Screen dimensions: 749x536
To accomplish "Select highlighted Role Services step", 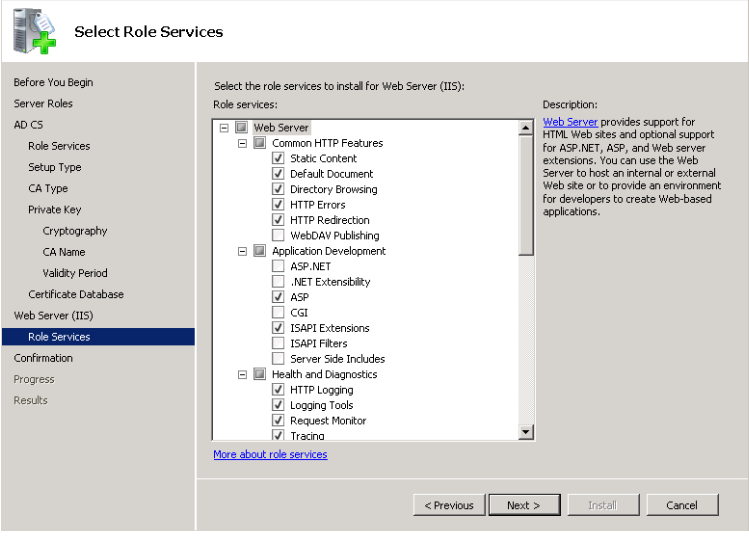I will click(98, 336).
